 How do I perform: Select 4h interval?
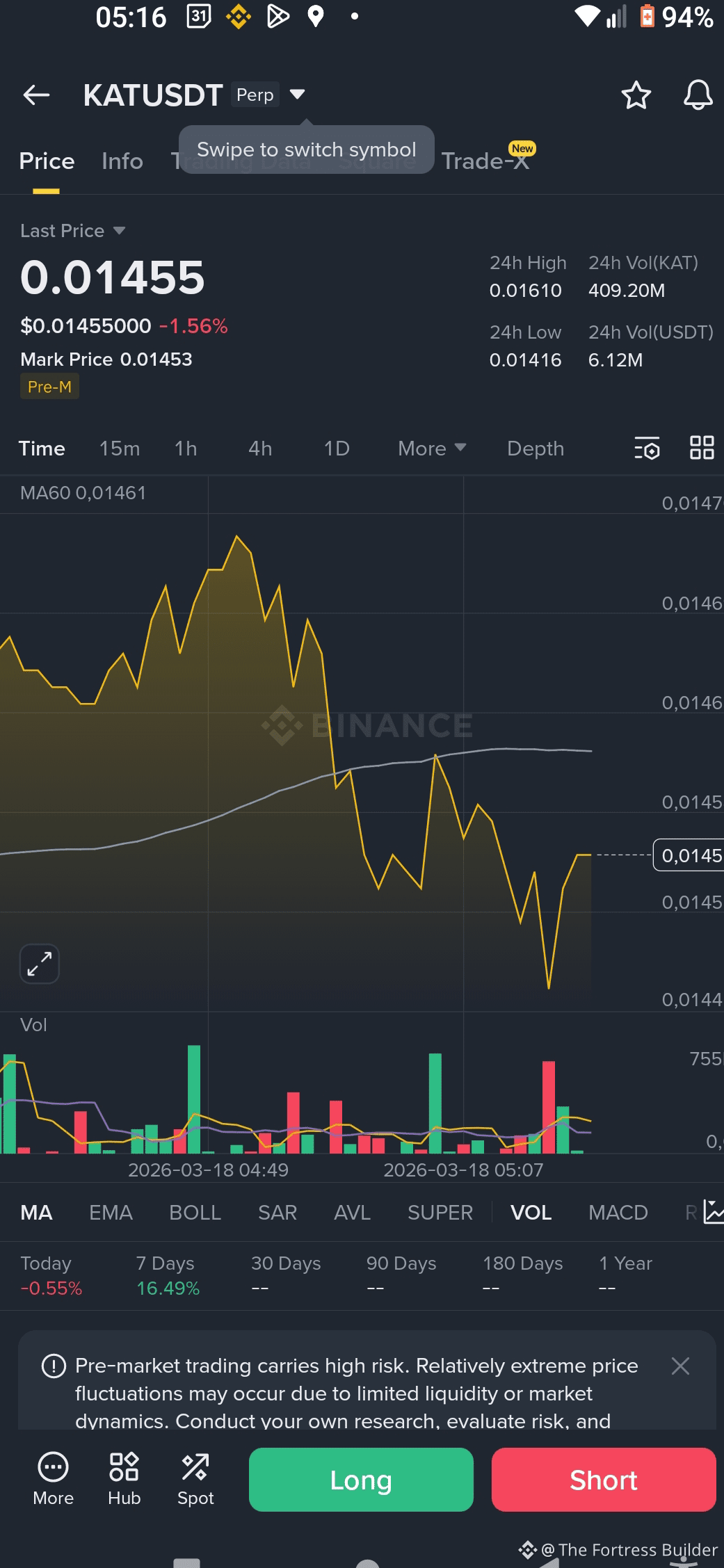pyautogui.click(x=260, y=448)
